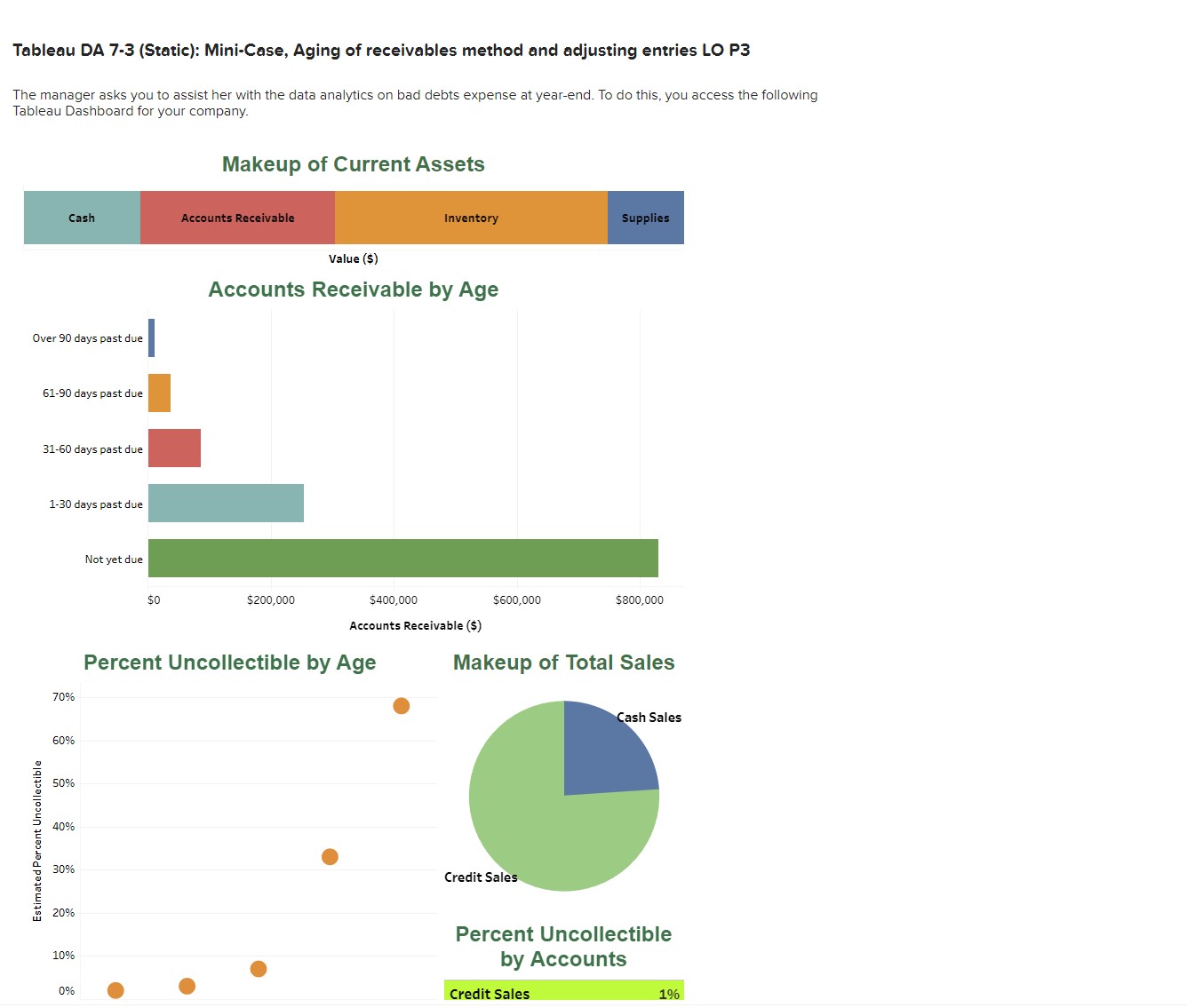Click the Inventory segment of the current assets bar
This screenshot has height=1008, width=1187.
pos(471,218)
